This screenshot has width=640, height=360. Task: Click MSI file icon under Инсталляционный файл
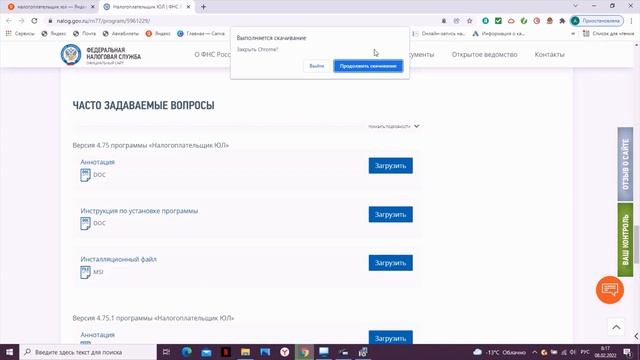click(85, 272)
